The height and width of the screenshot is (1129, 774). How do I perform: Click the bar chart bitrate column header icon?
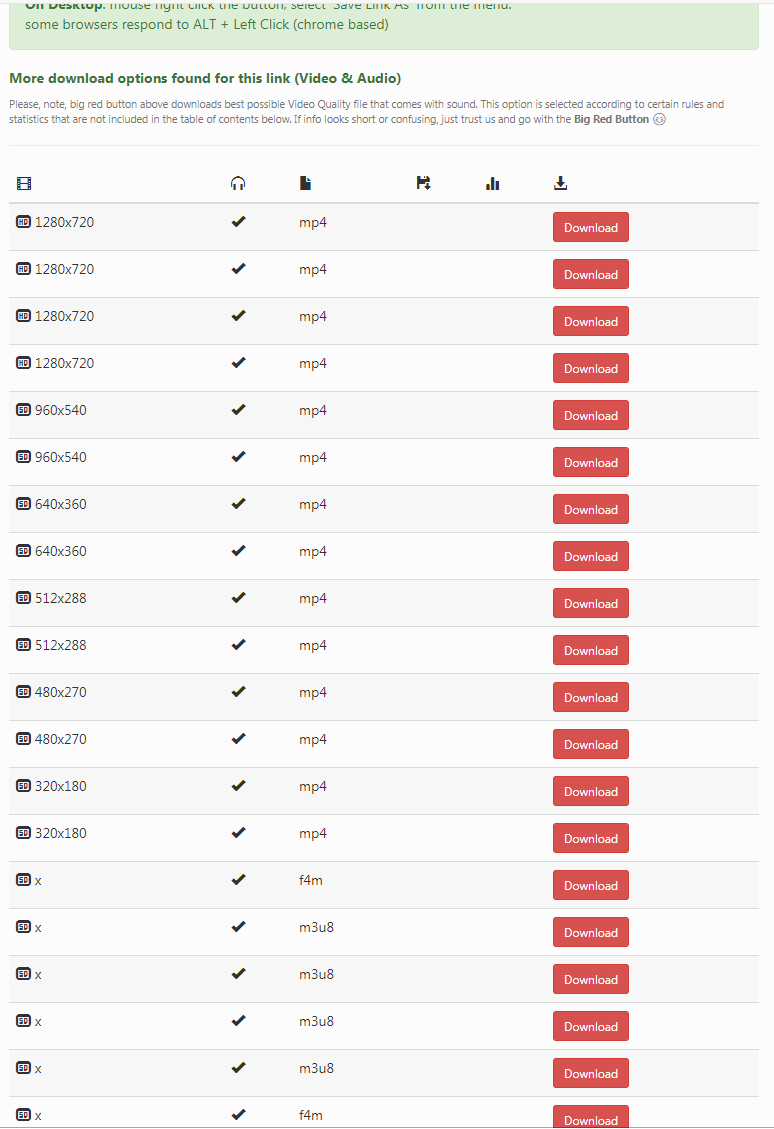tap(492, 183)
